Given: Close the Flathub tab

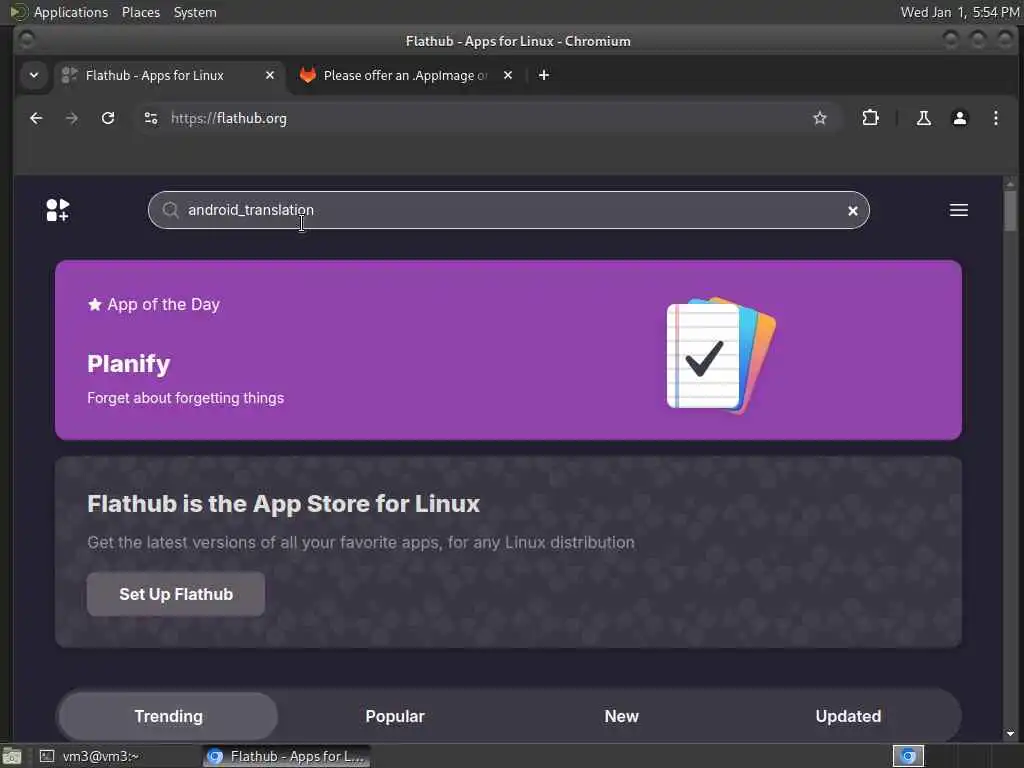Looking at the screenshot, I should [270, 75].
